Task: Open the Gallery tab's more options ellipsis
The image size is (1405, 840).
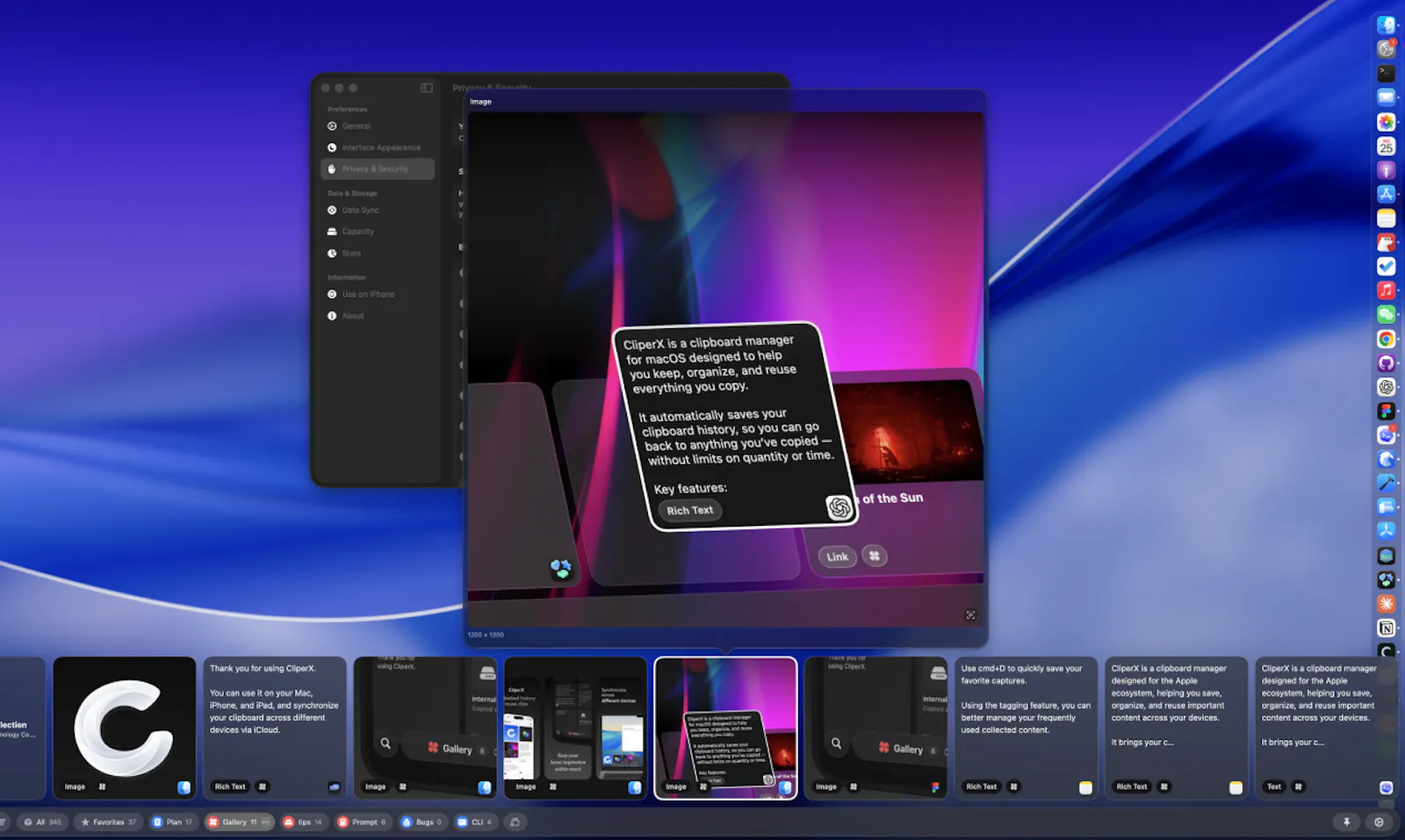Action: [266, 822]
